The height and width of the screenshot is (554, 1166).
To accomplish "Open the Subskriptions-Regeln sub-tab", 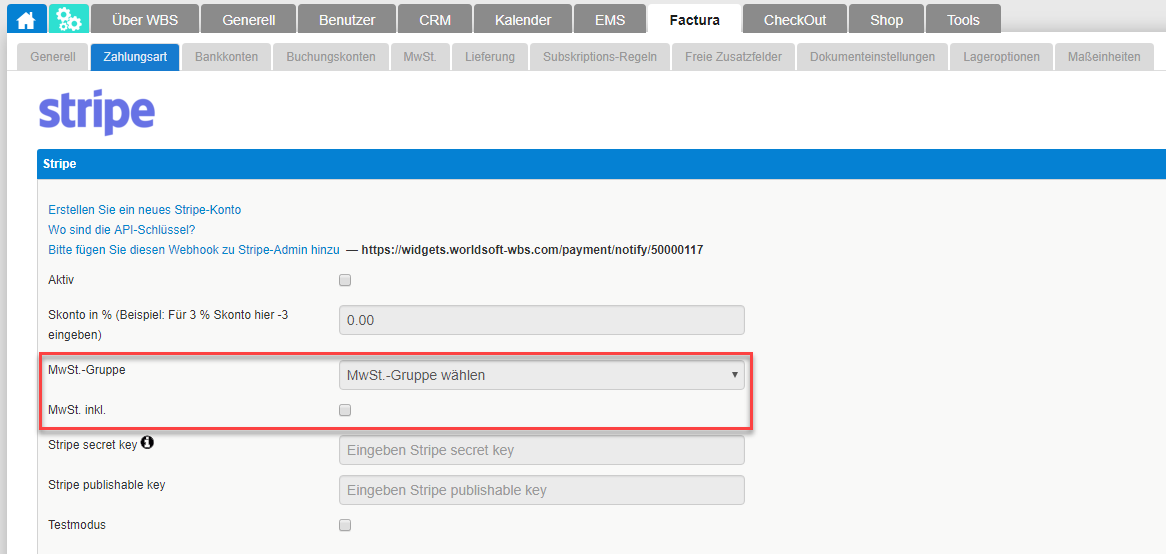I will [600, 57].
